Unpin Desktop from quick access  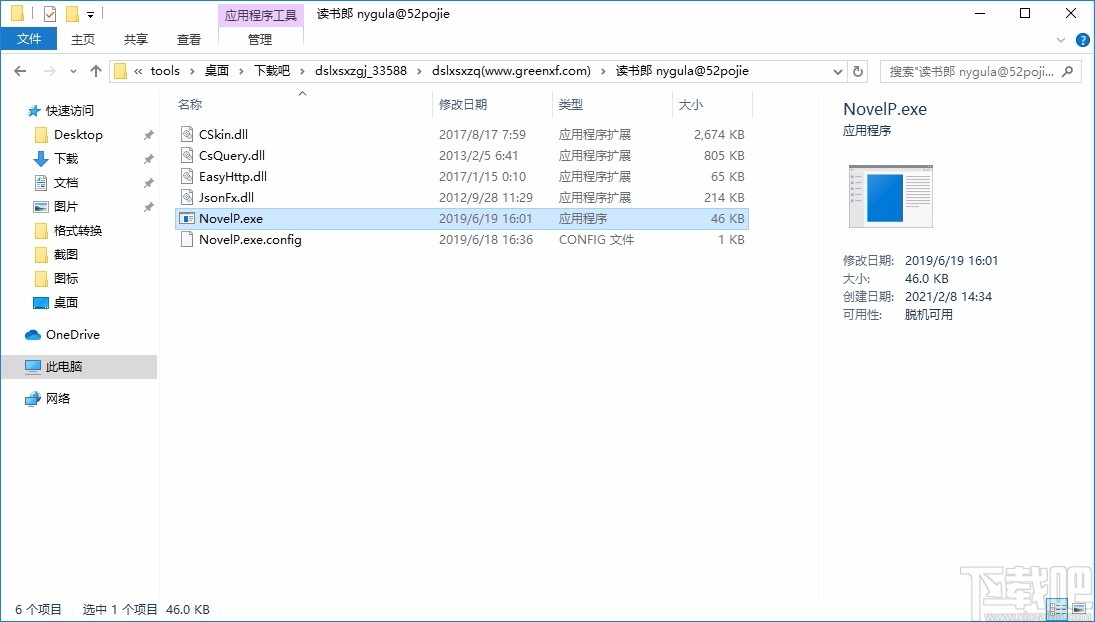click(x=147, y=134)
